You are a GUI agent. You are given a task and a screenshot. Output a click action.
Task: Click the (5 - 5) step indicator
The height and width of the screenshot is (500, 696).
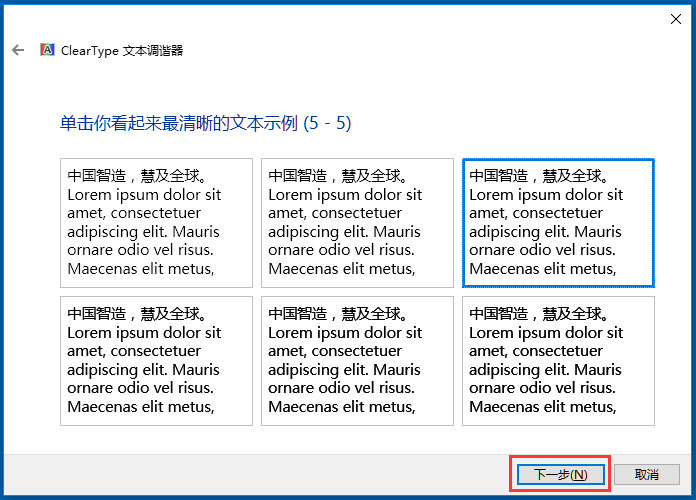[x=327, y=123]
